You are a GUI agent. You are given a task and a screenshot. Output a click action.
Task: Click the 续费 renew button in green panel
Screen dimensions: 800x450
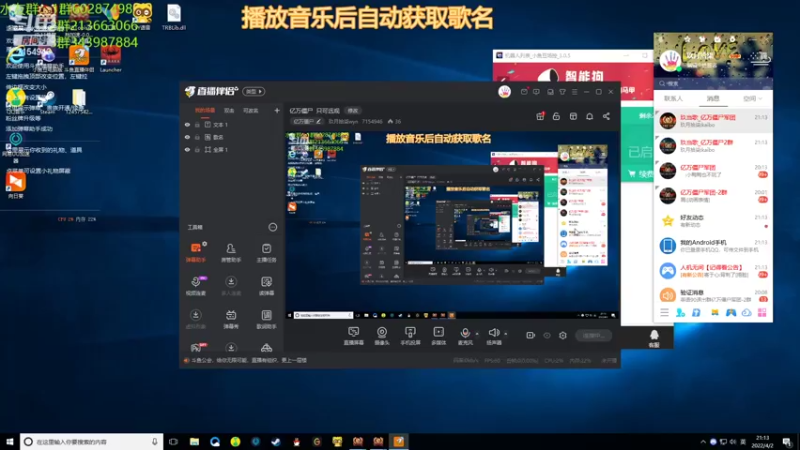coord(641,174)
